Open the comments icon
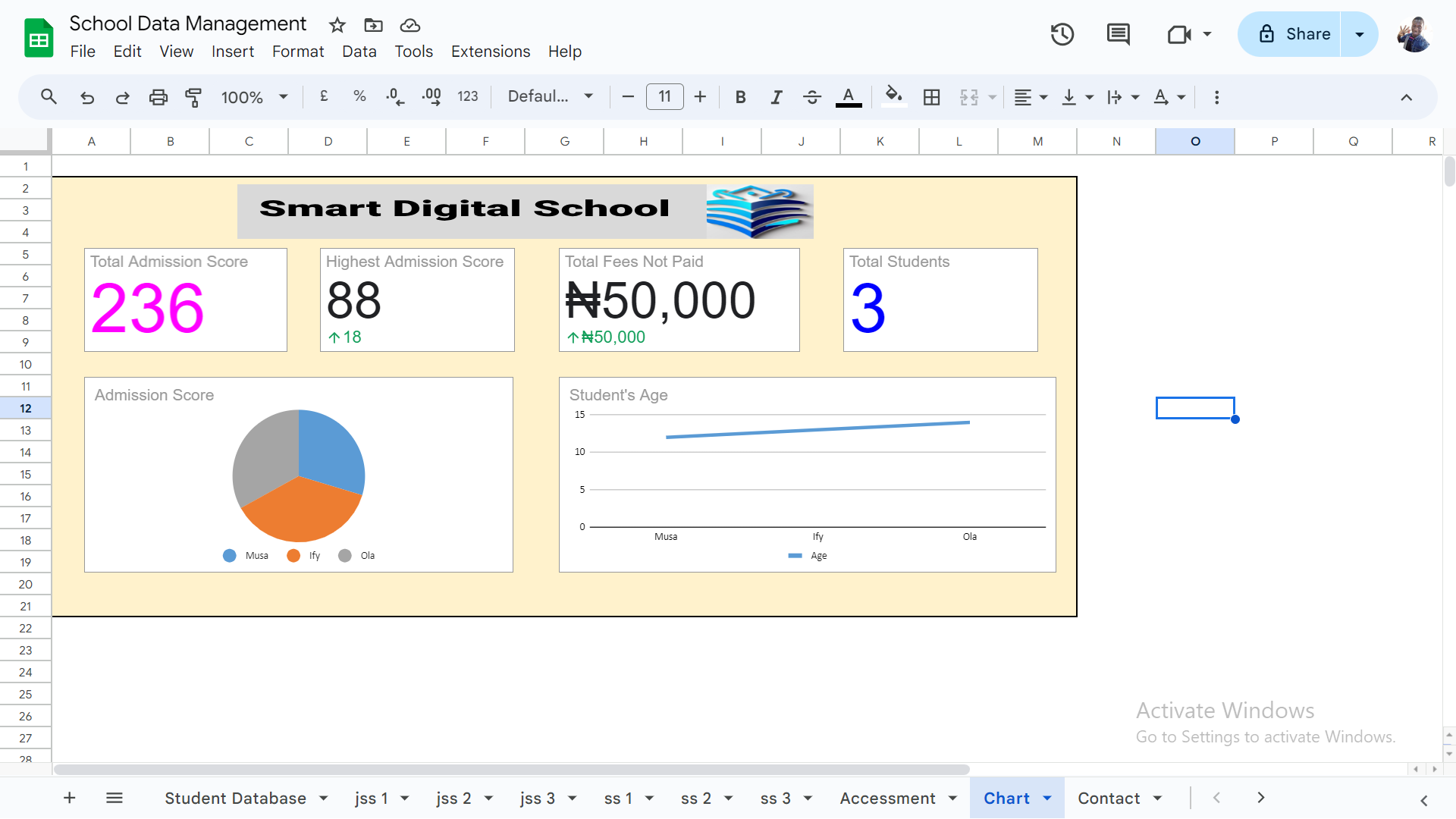Viewport: 1456px width, 819px height. [x=1118, y=34]
